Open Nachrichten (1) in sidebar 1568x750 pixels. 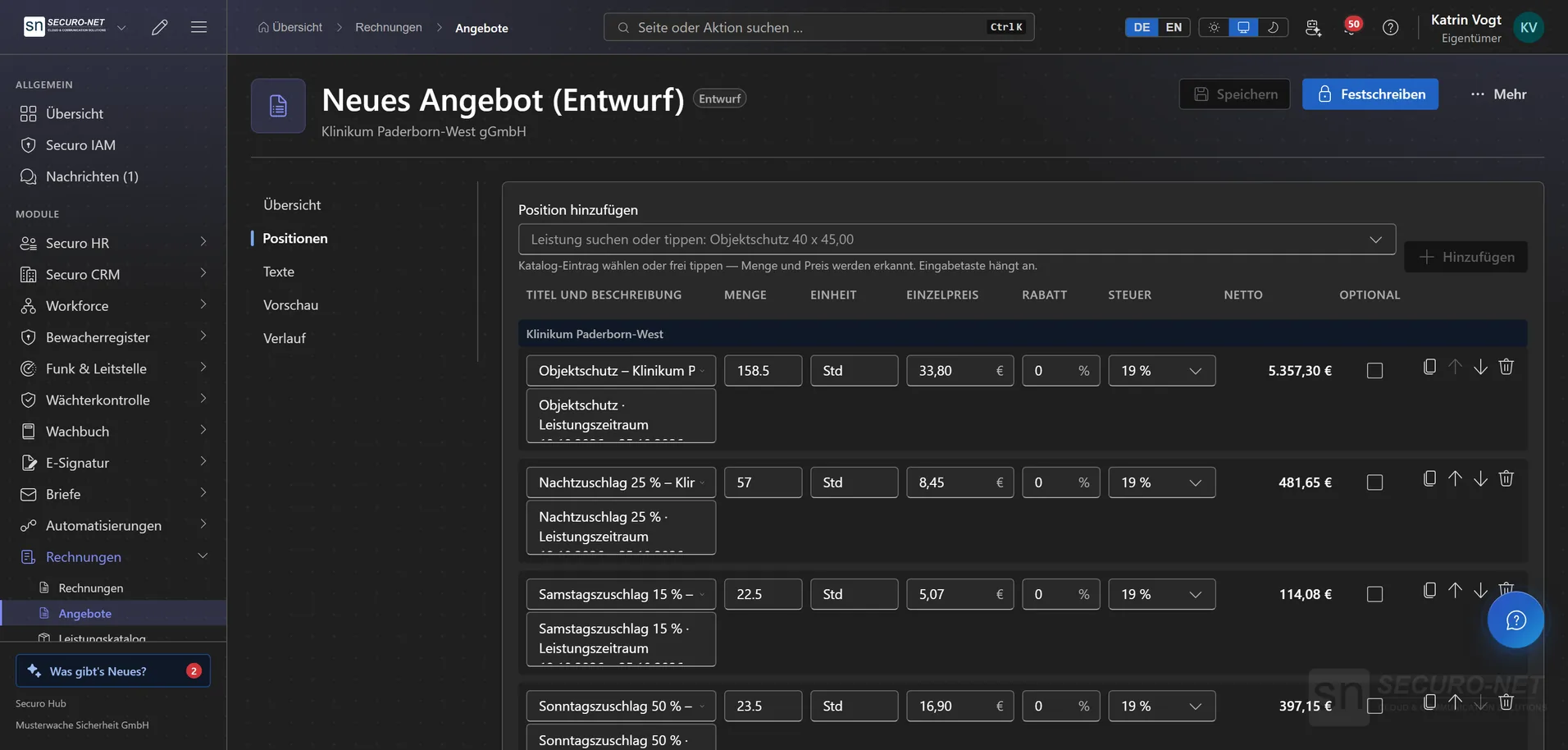[113, 176]
